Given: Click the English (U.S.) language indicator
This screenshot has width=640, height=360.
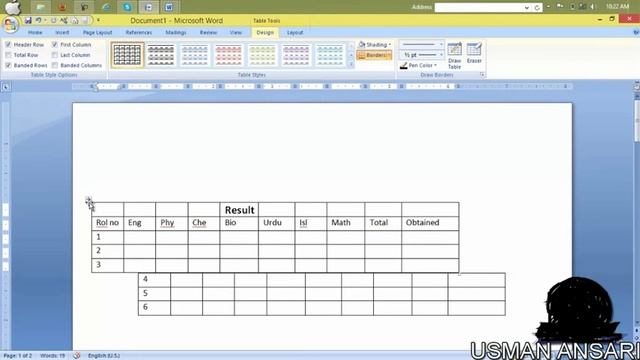Looking at the screenshot, I should coord(104,356).
